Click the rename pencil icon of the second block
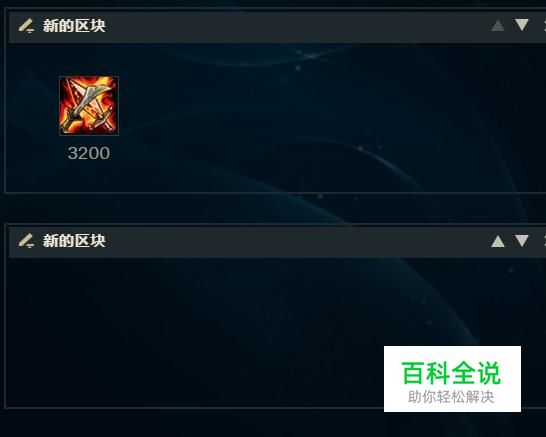Screen dimensions: 546x437 coord(26,241)
